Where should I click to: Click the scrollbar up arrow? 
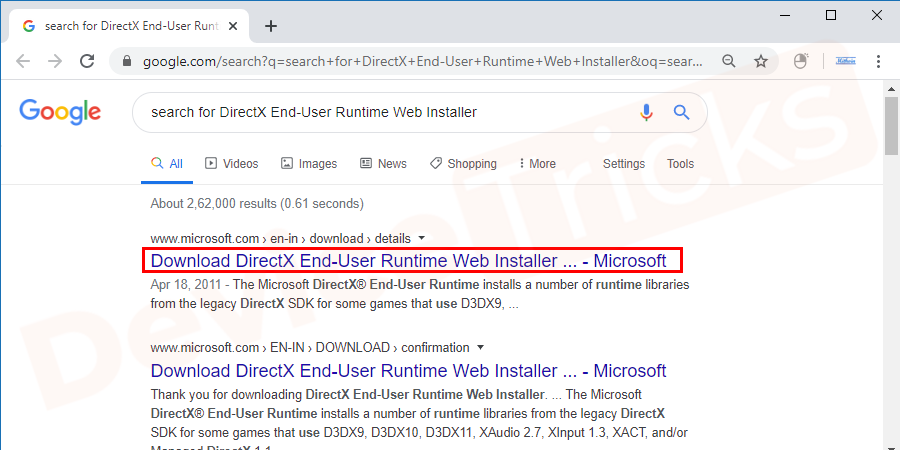tap(891, 88)
